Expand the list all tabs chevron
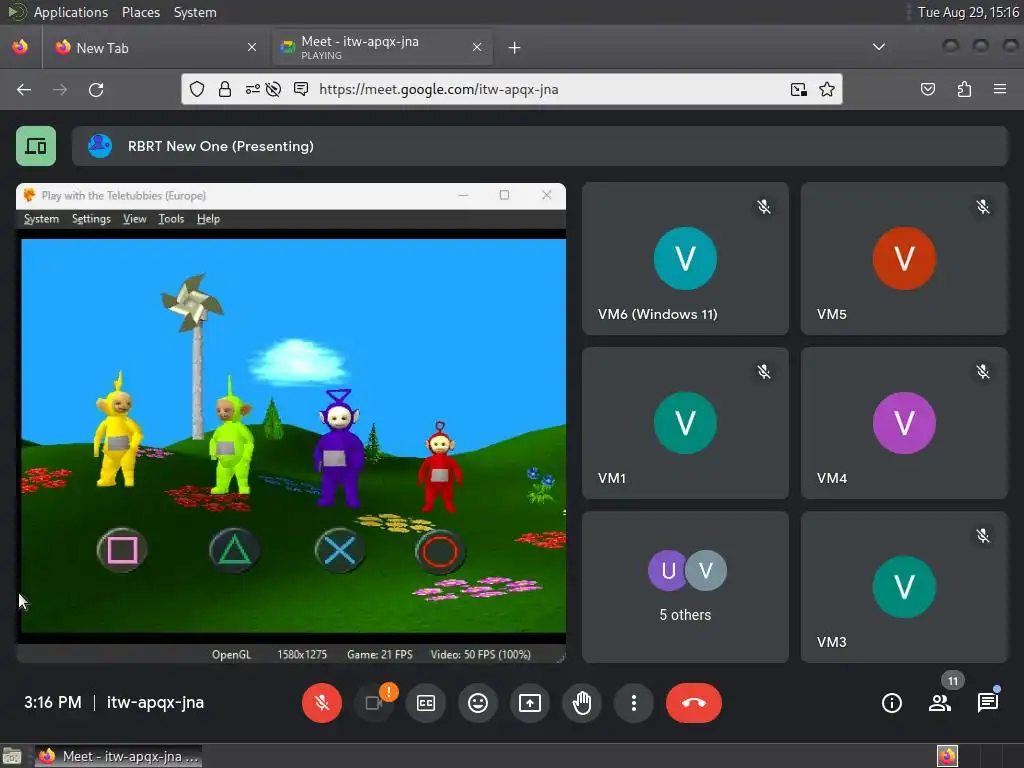Image resolution: width=1024 pixels, height=768 pixels. (x=879, y=47)
